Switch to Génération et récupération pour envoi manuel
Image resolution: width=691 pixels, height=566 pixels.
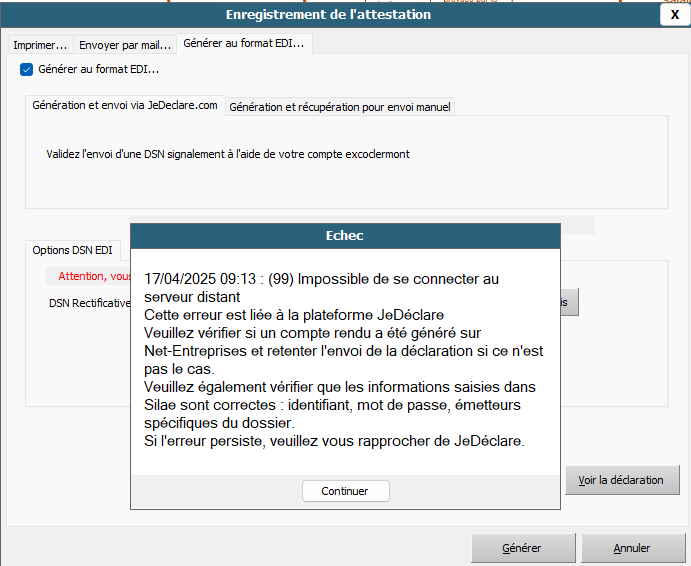pyautogui.click(x=340, y=107)
